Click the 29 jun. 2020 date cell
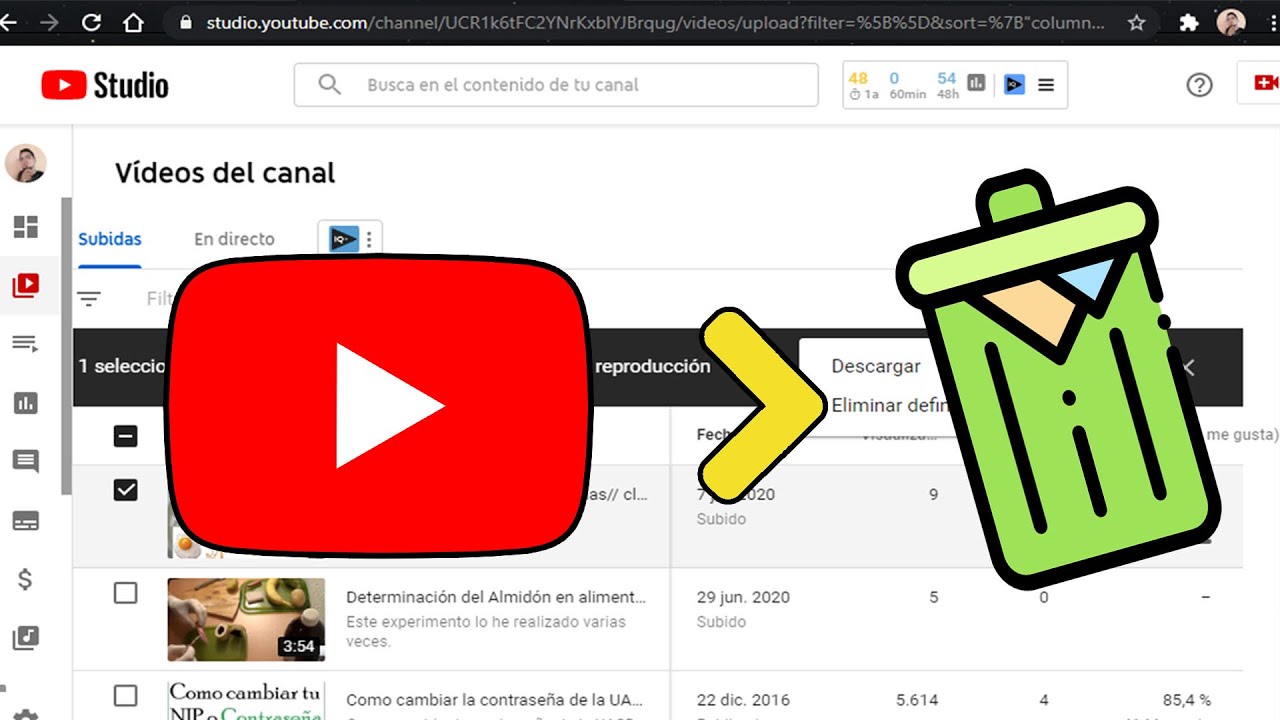The height and width of the screenshot is (720, 1280). (743, 597)
